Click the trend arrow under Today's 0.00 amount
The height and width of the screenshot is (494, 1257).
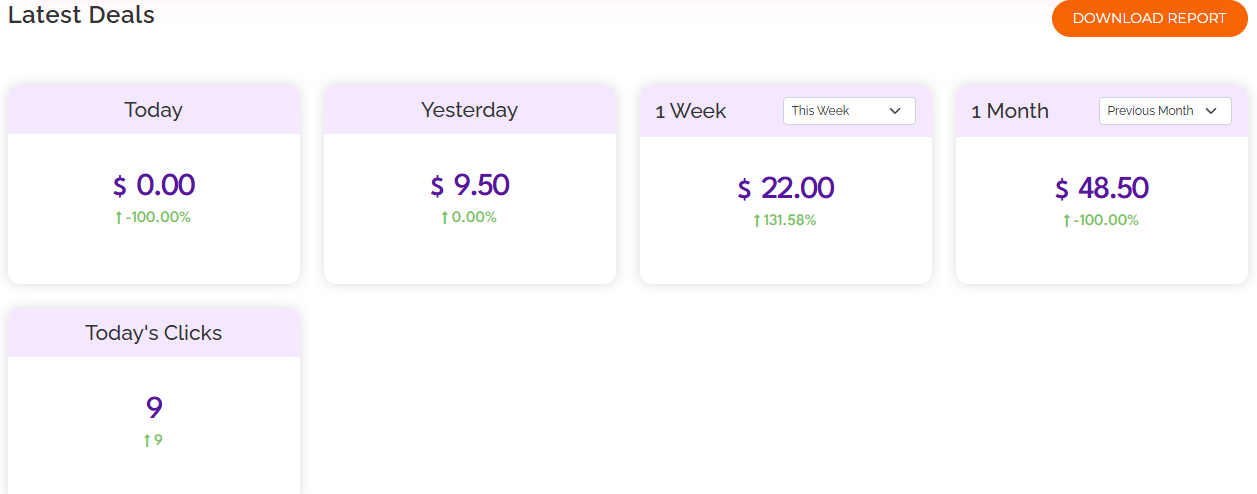(x=119, y=218)
